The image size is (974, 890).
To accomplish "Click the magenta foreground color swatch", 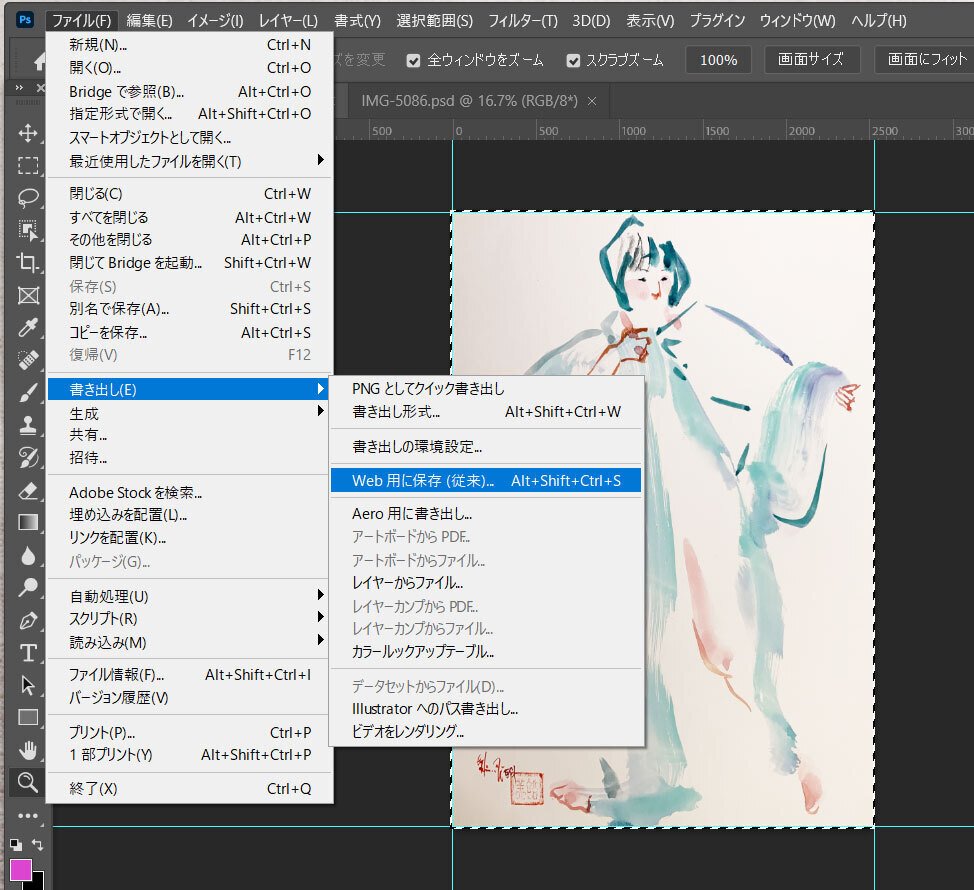I will (x=20, y=870).
